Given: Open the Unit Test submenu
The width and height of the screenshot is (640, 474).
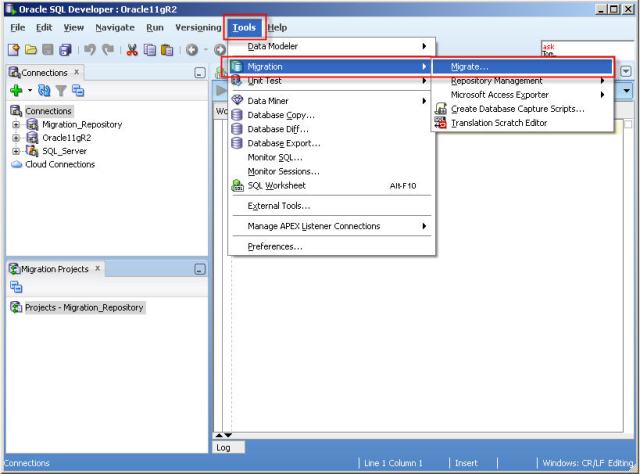Looking at the screenshot, I should [331, 81].
